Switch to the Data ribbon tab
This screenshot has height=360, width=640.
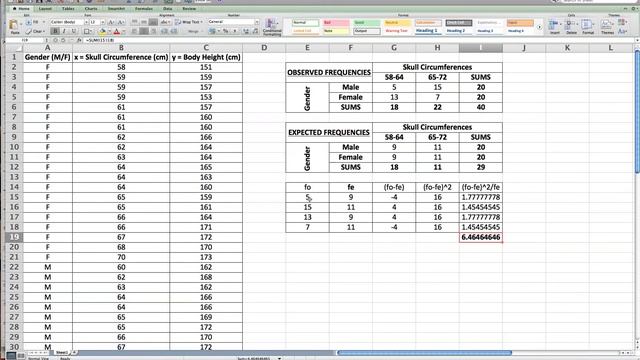click(x=168, y=9)
